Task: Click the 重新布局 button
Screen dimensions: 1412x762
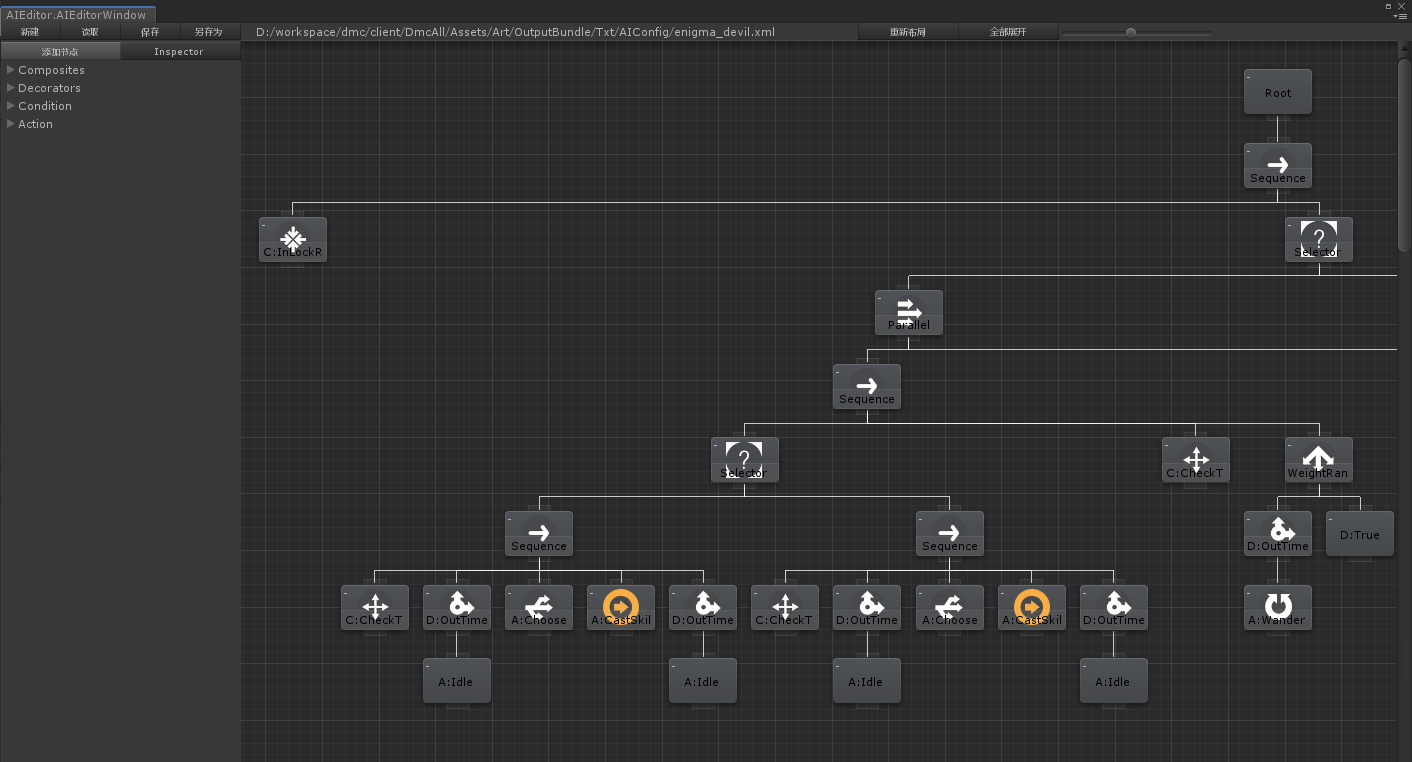Action: pyautogui.click(x=908, y=32)
